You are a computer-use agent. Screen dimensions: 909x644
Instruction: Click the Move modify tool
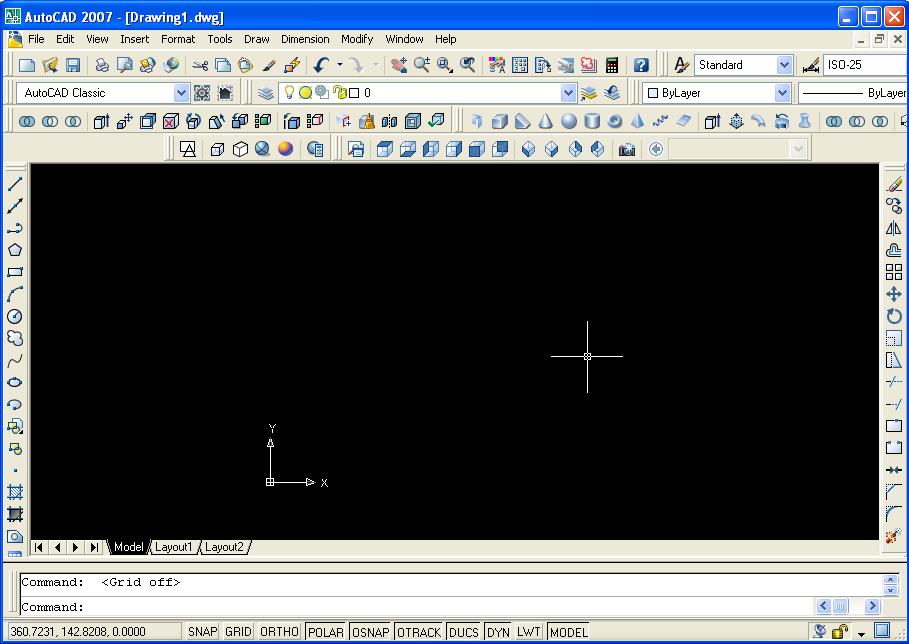click(x=894, y=294)
